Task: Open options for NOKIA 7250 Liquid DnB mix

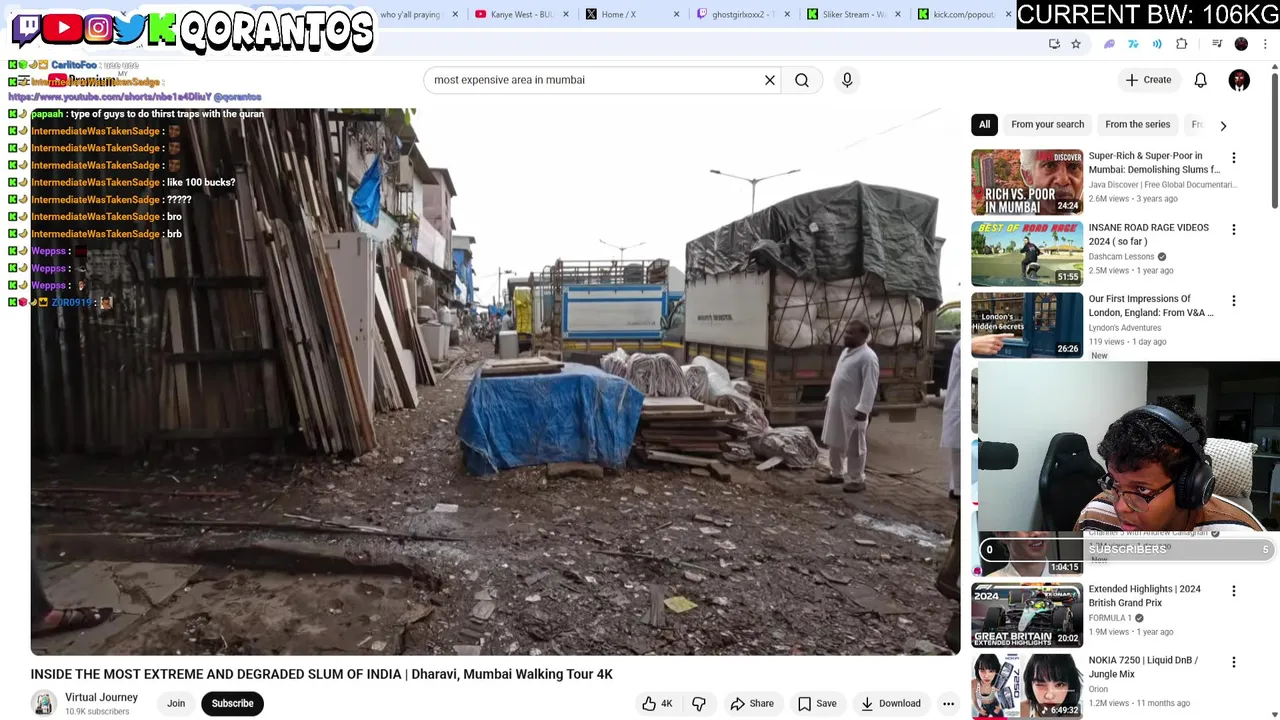Action: [1233, 662]
